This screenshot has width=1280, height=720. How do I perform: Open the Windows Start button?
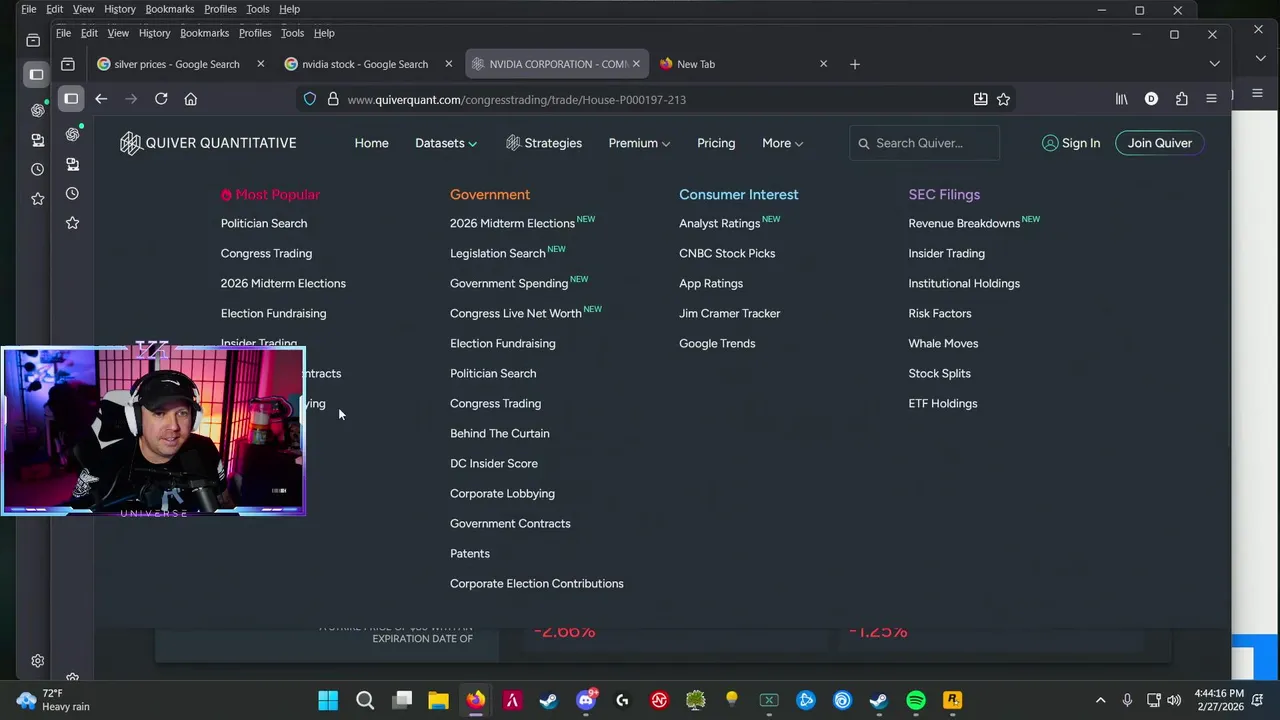(x=328, y=700)
